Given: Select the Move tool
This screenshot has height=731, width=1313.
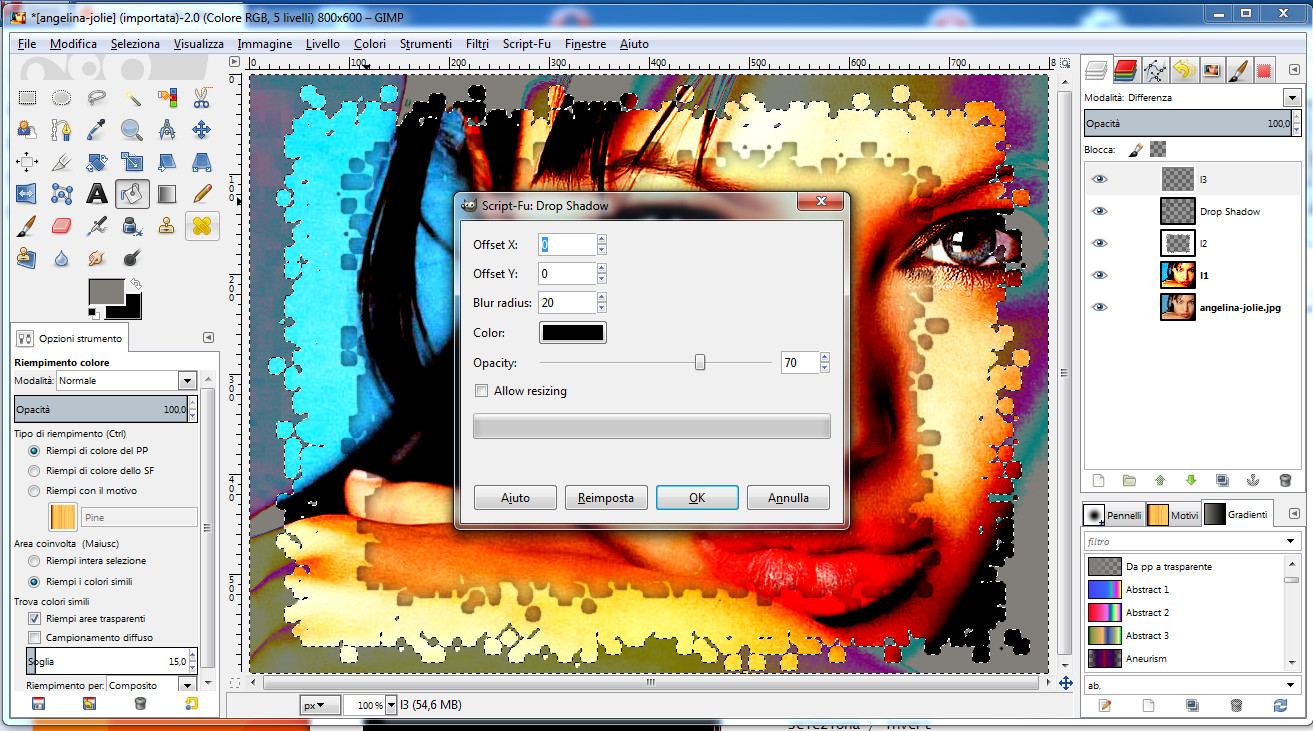Looking at the screenshot, I should pyautogui.click(x=201, y=129).
